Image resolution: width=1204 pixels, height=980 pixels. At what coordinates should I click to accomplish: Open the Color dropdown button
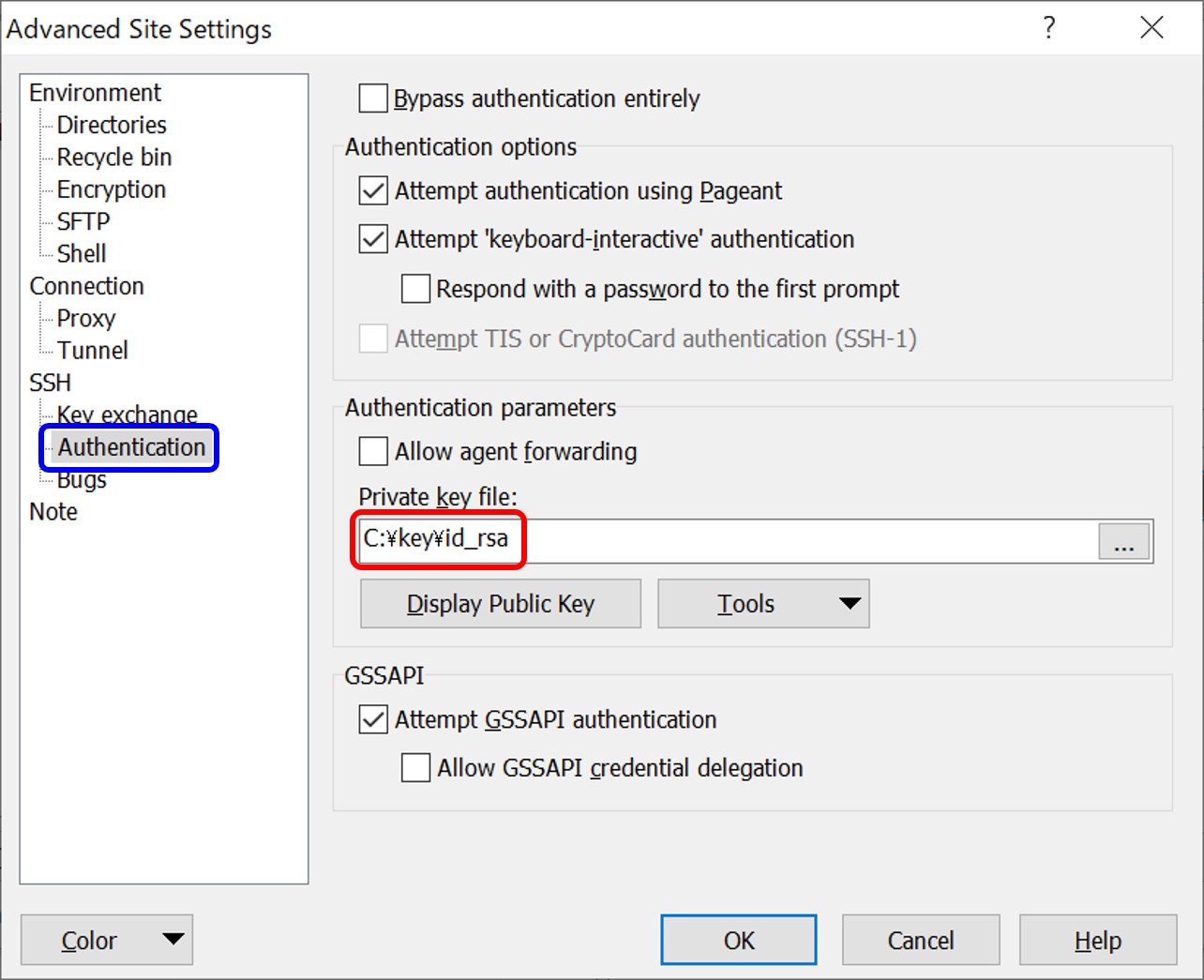coord(107,940)
